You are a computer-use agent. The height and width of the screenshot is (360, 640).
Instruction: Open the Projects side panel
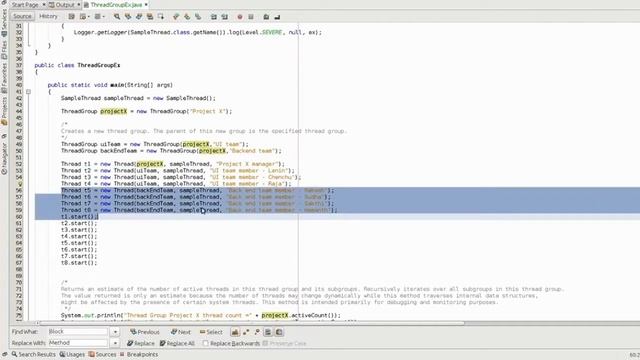click(x=4, y=110)
